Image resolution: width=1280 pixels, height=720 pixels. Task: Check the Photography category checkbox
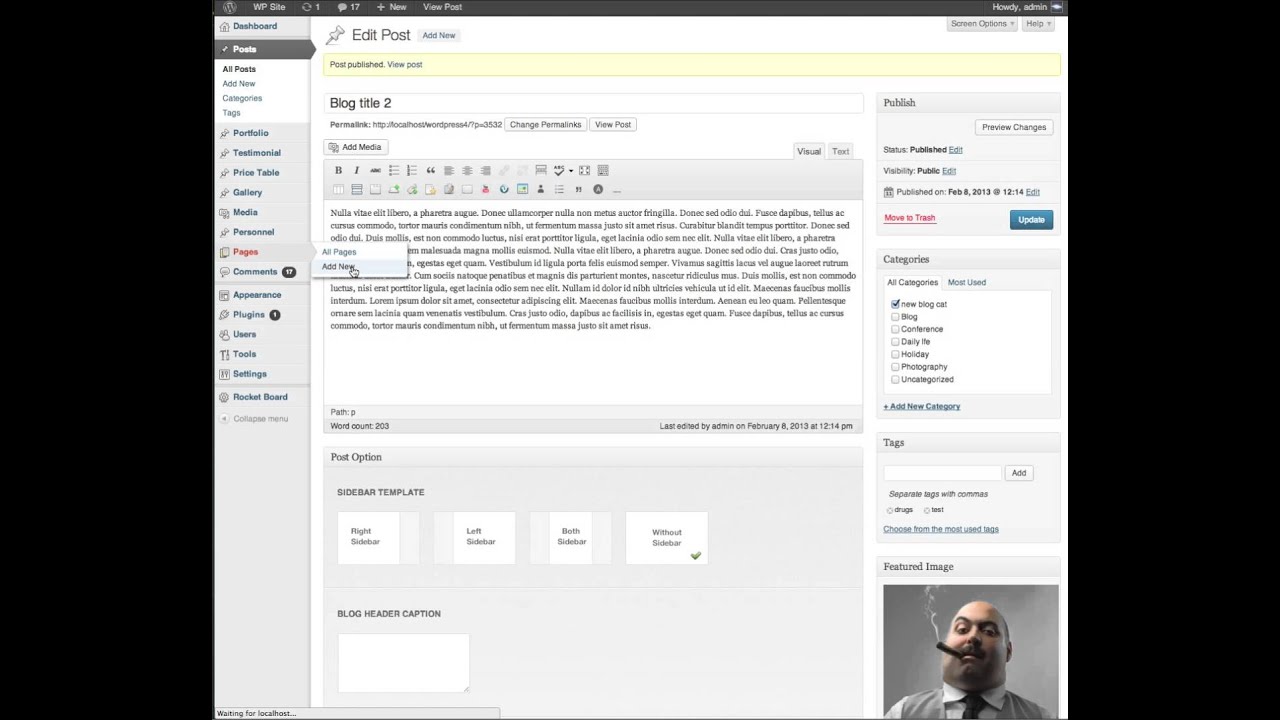click(x=895, y=367)
